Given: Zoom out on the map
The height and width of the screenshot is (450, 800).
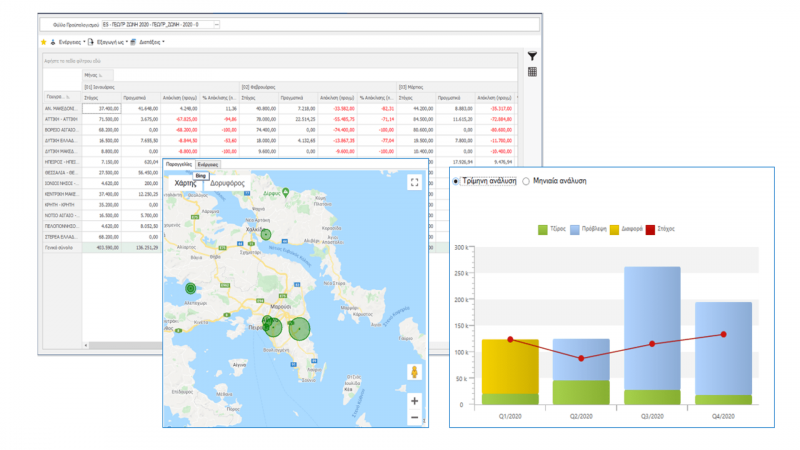Looking at the screenshot, I should pos(414,417).
